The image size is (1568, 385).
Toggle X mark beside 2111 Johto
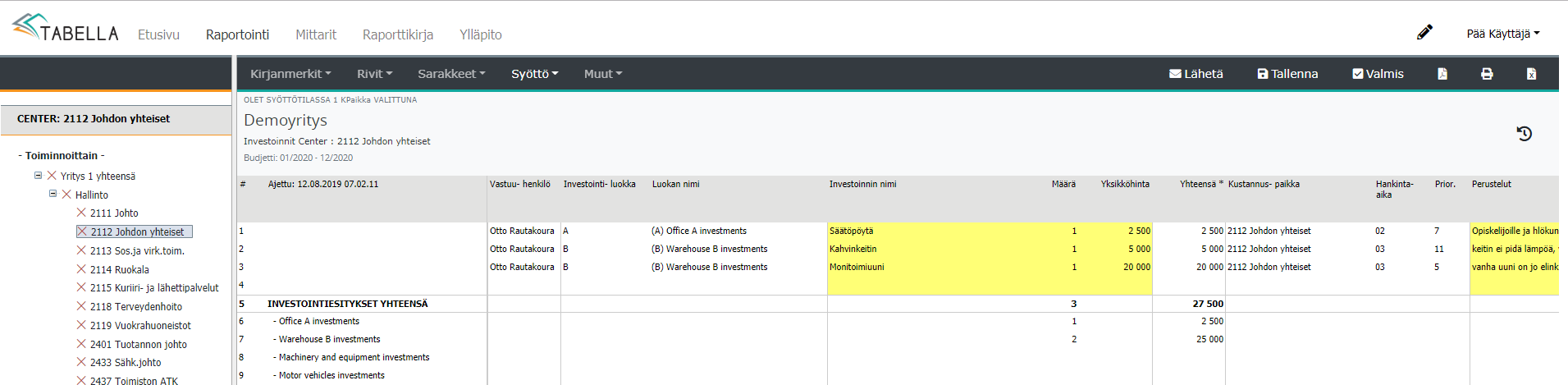[81, 213]
